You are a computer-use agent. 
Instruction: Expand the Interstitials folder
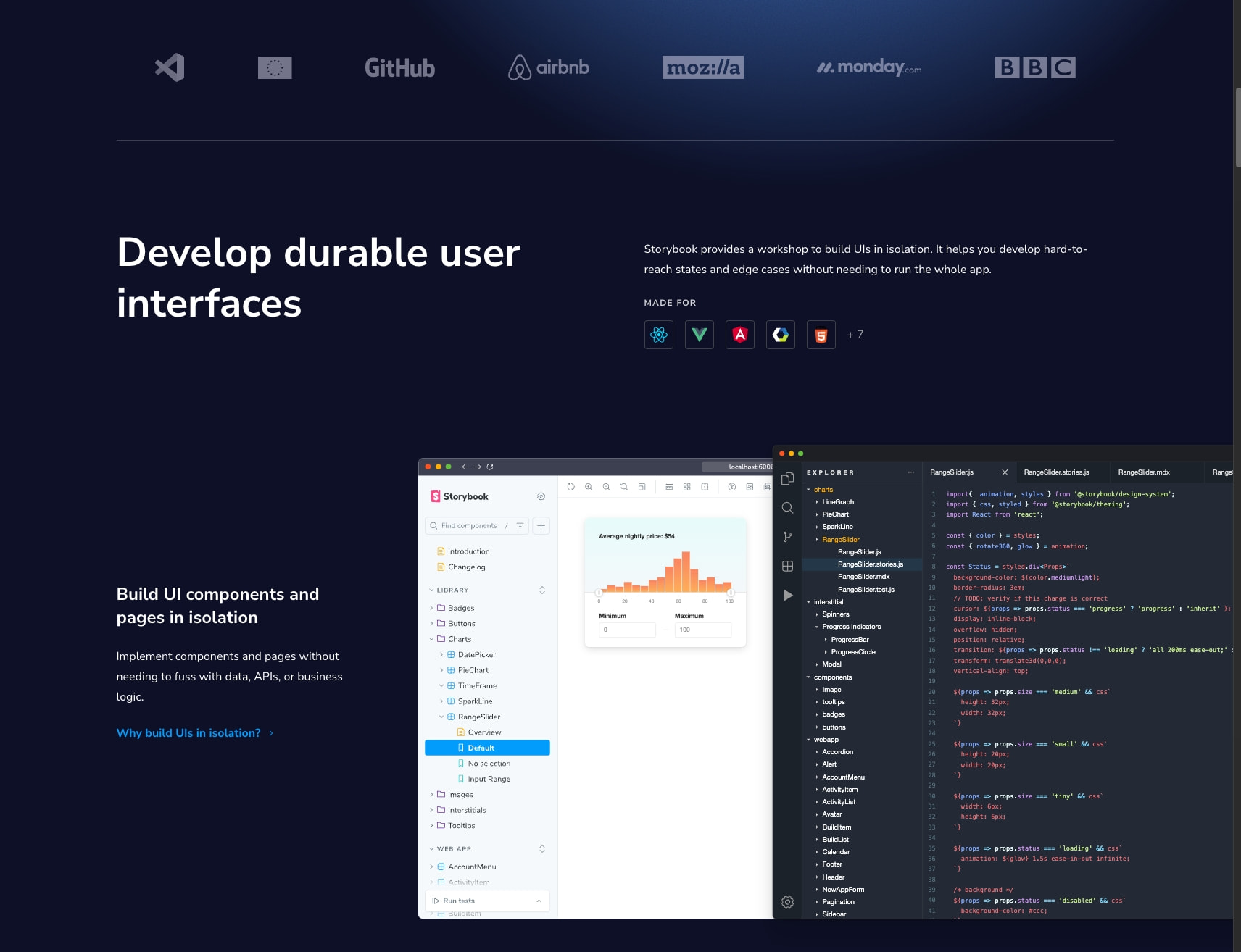[x=457, y=811]
